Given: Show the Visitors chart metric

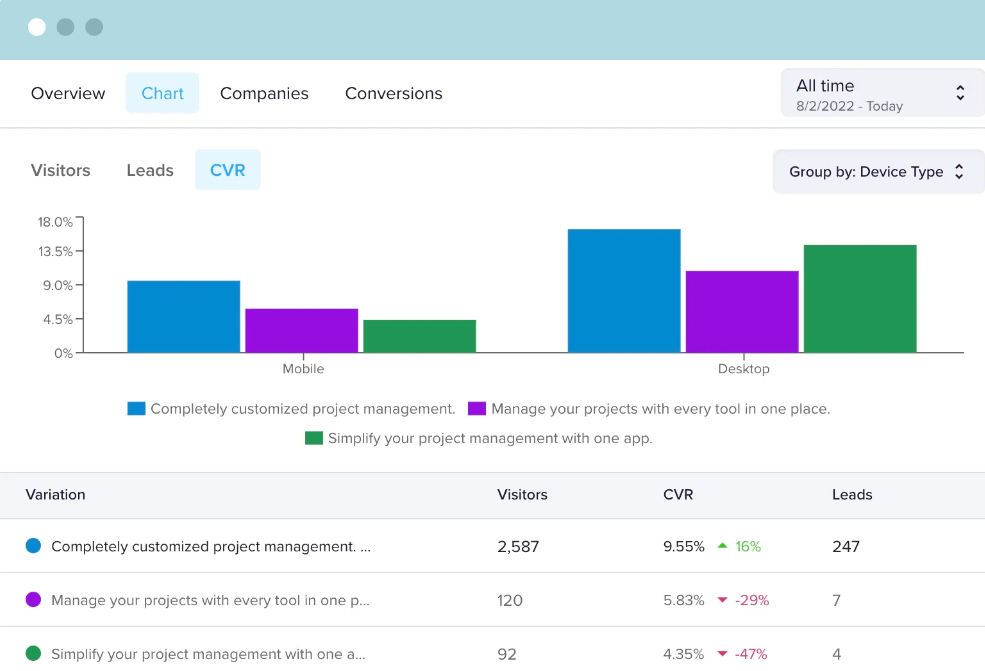Looking at the screenshot, I should pyautogui.click(x=61, y=170).
